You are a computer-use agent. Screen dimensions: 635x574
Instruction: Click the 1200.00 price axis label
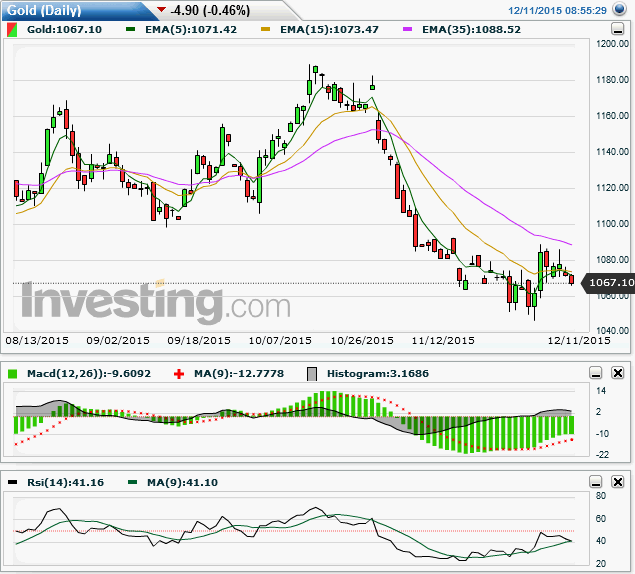(x=612, y=44)
